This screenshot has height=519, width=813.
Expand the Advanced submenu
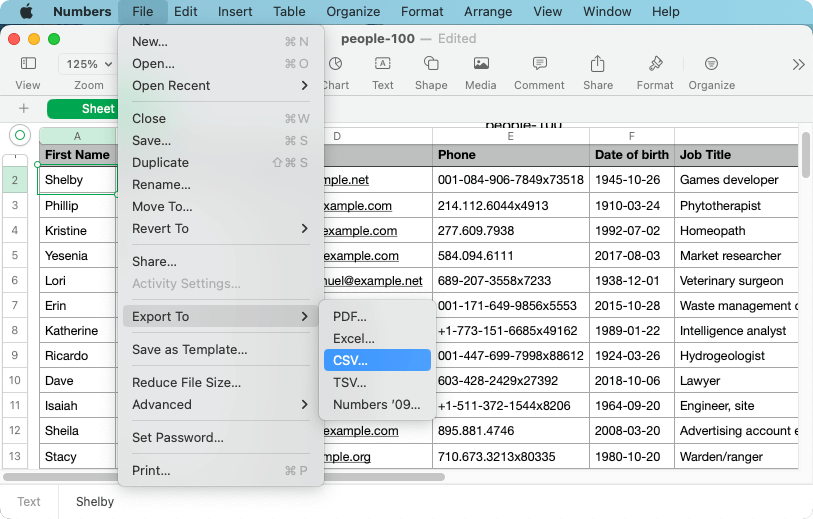click(x=220, y=405)
